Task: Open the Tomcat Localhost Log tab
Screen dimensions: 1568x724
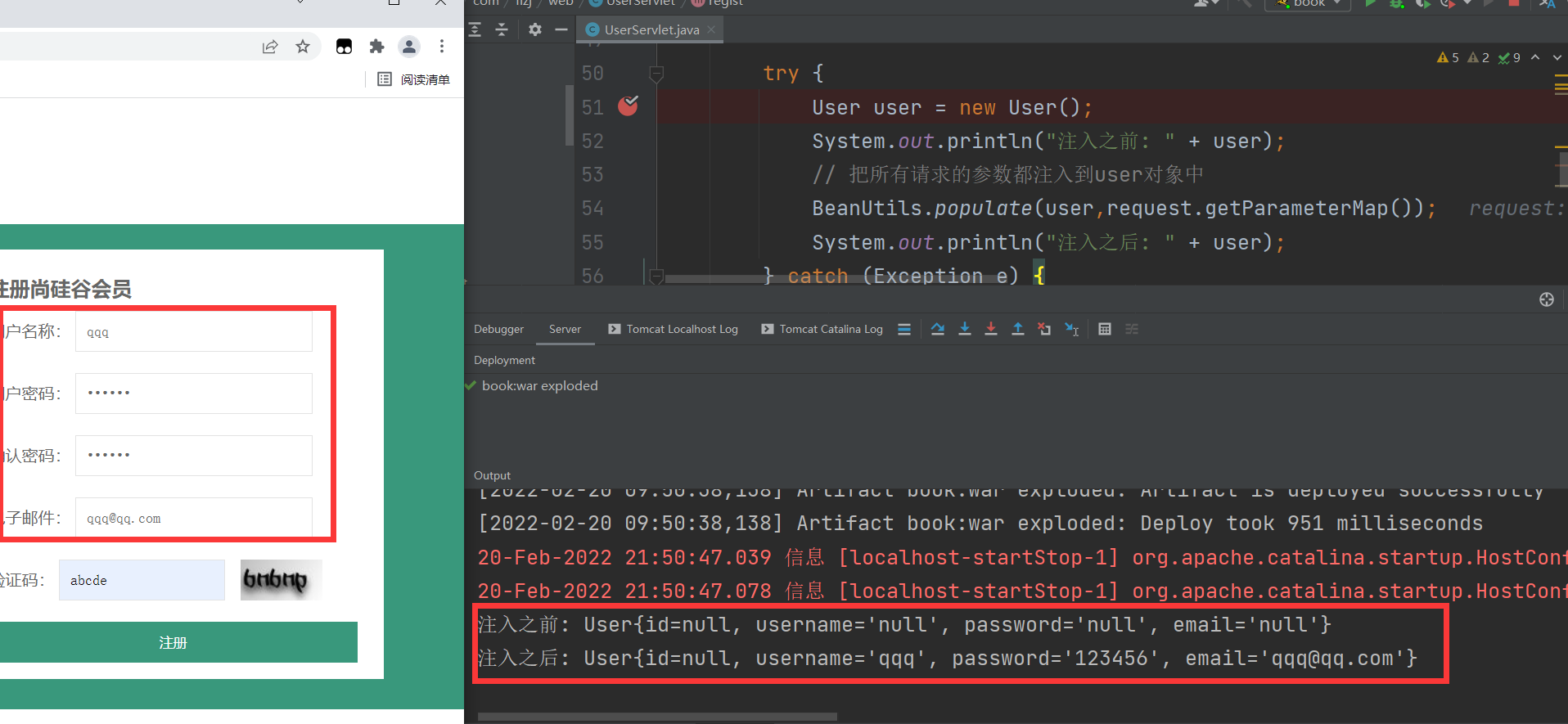Action: pyautogui.click(x=673, y=329)
